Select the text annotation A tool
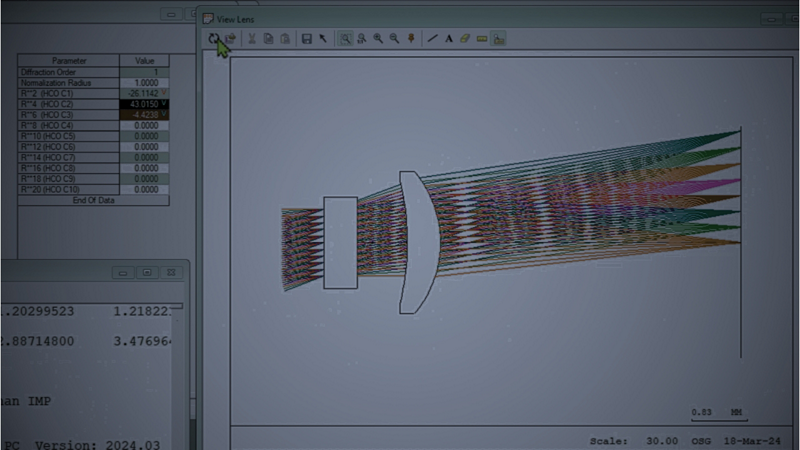The width and height of the screenshot is (800, 450). coord(449,39)
